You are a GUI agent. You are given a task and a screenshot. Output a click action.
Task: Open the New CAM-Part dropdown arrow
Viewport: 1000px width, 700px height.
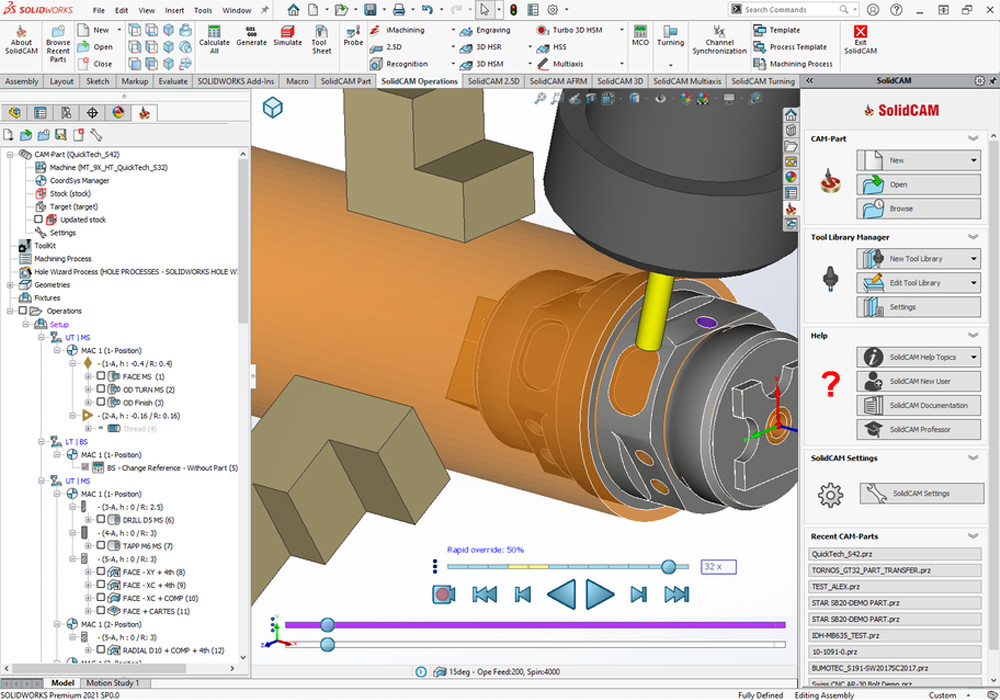point(974,160)
